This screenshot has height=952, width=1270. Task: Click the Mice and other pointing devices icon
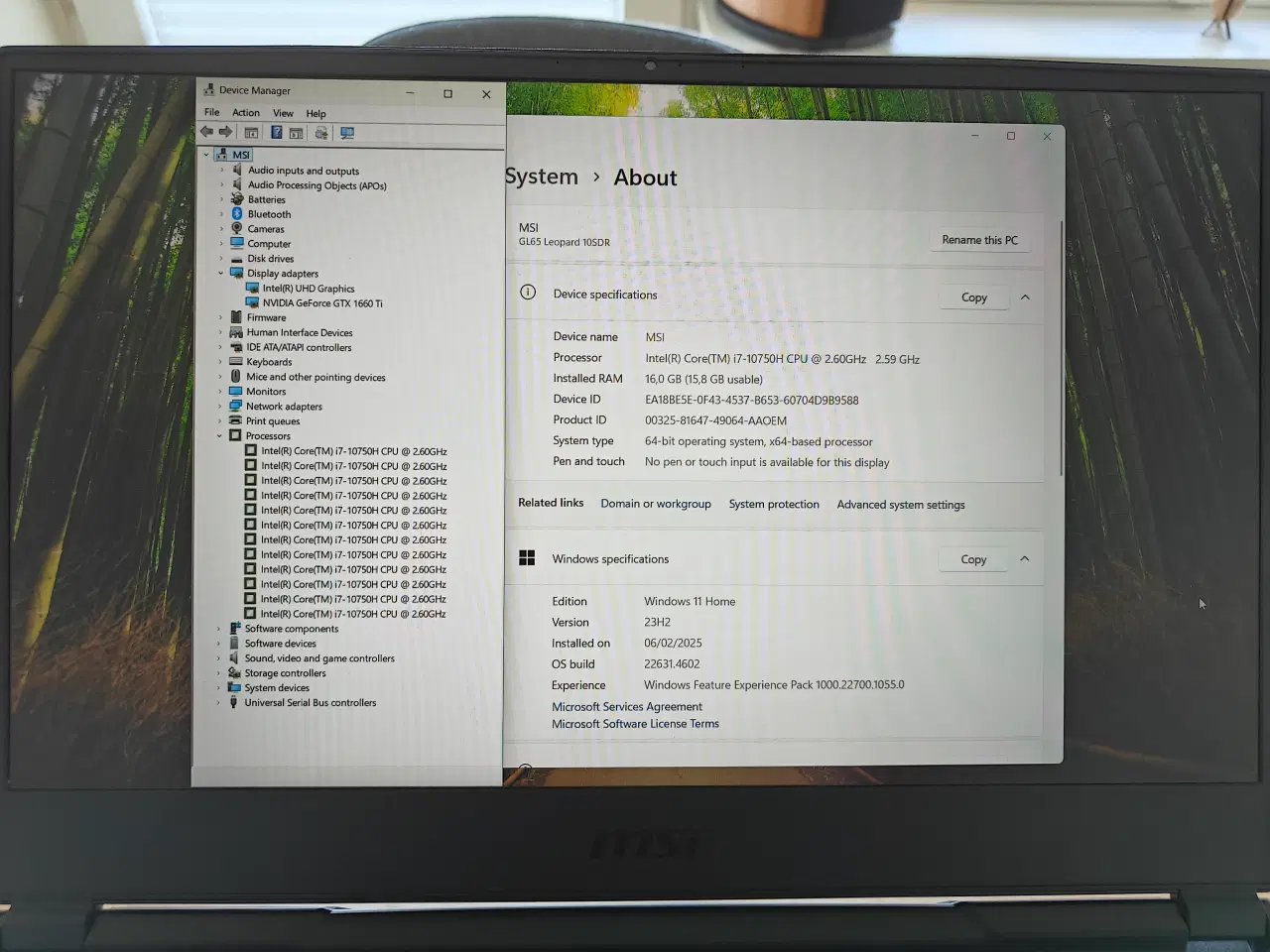pos(235,376)
